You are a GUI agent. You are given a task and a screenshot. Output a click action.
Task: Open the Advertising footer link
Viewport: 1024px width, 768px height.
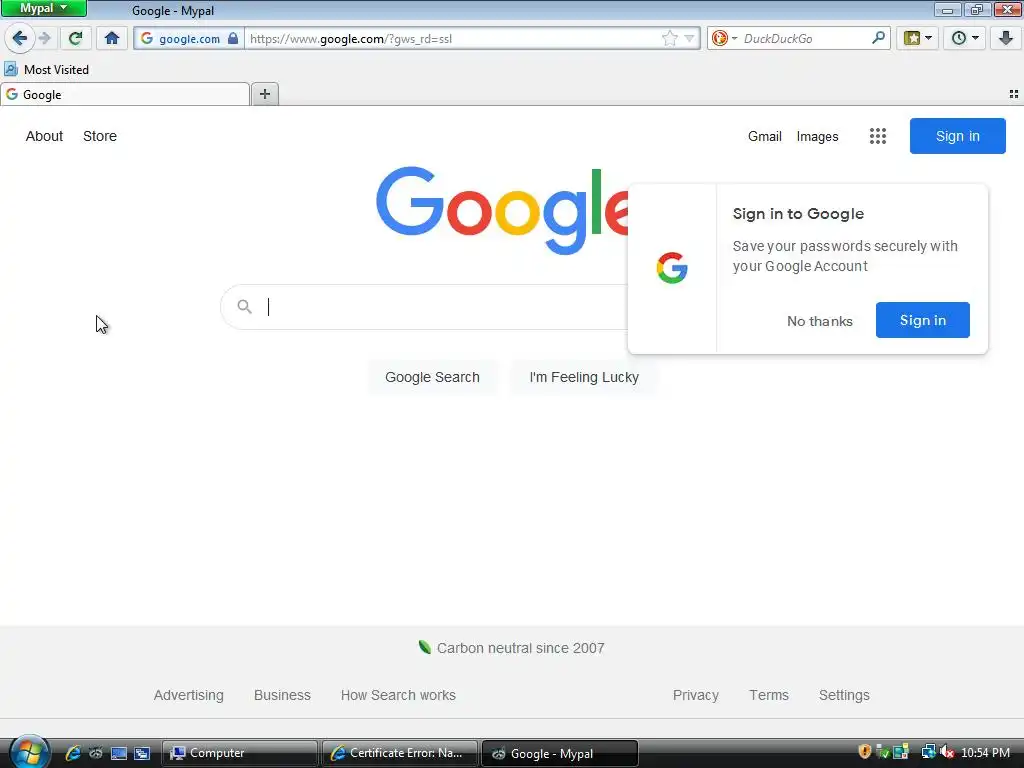pos(189,696)
